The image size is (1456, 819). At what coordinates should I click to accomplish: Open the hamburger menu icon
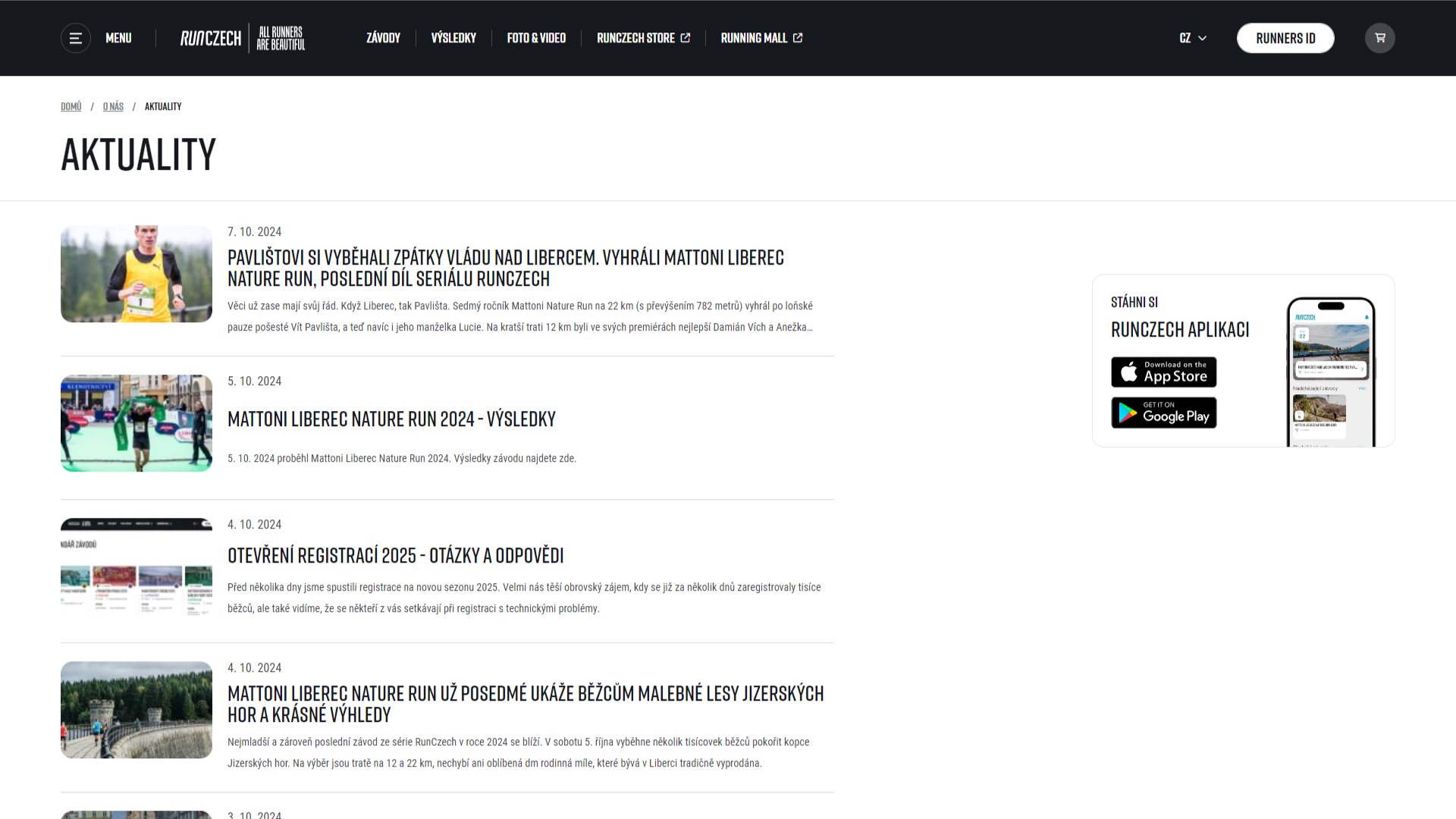[x=76, y=38]
